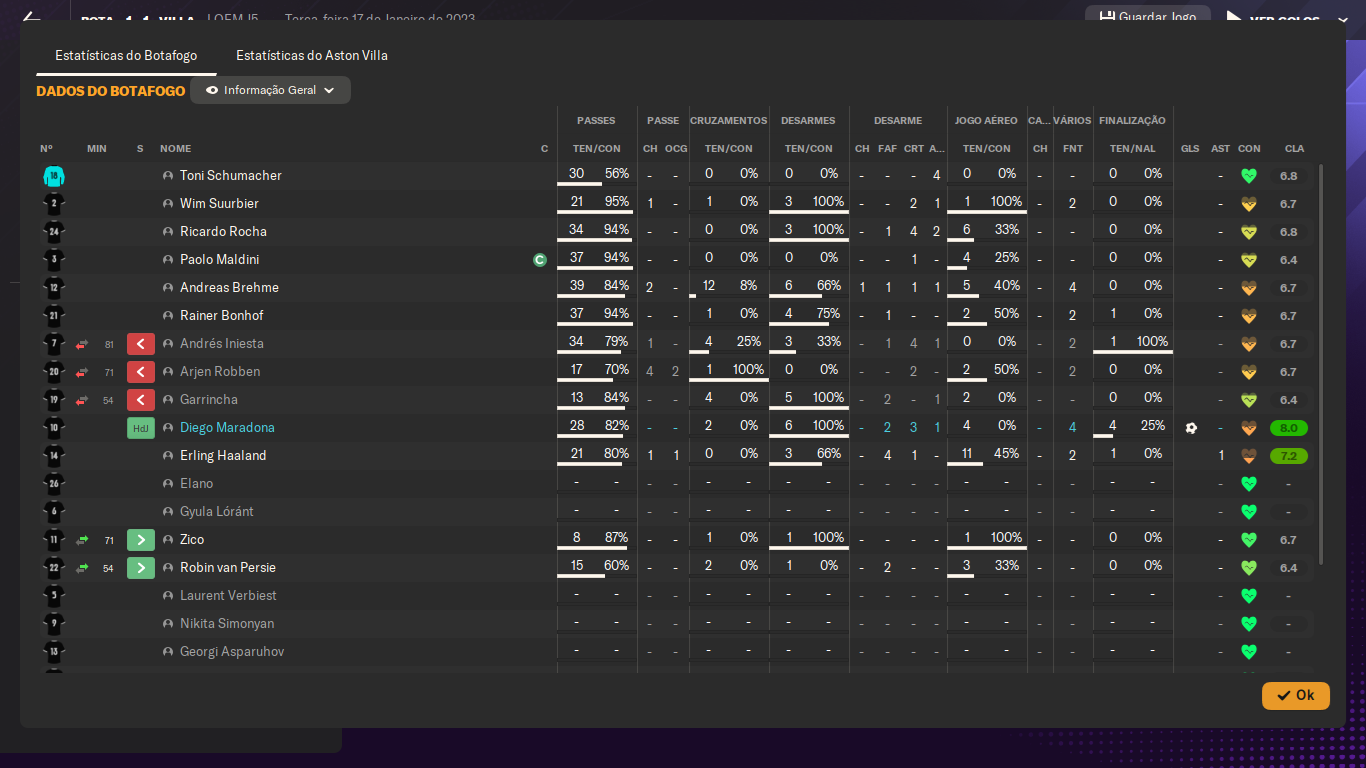Click Nikita Simonyan name
This screenshot has height=768, width=1366.
point(227,624)
